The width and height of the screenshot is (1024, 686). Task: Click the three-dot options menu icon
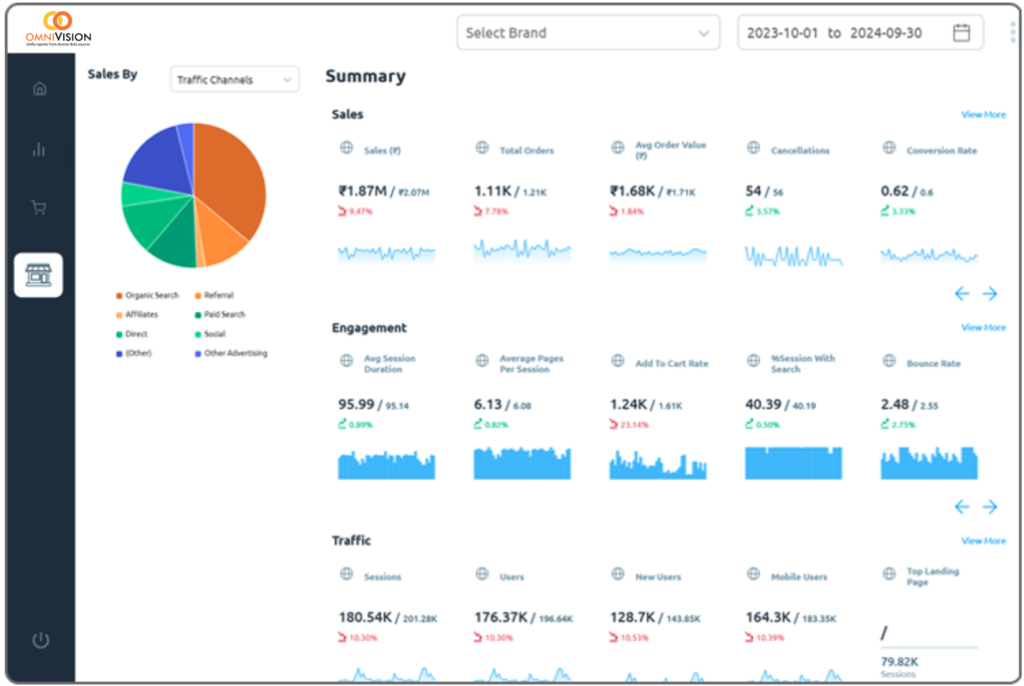pos(1012,33)
